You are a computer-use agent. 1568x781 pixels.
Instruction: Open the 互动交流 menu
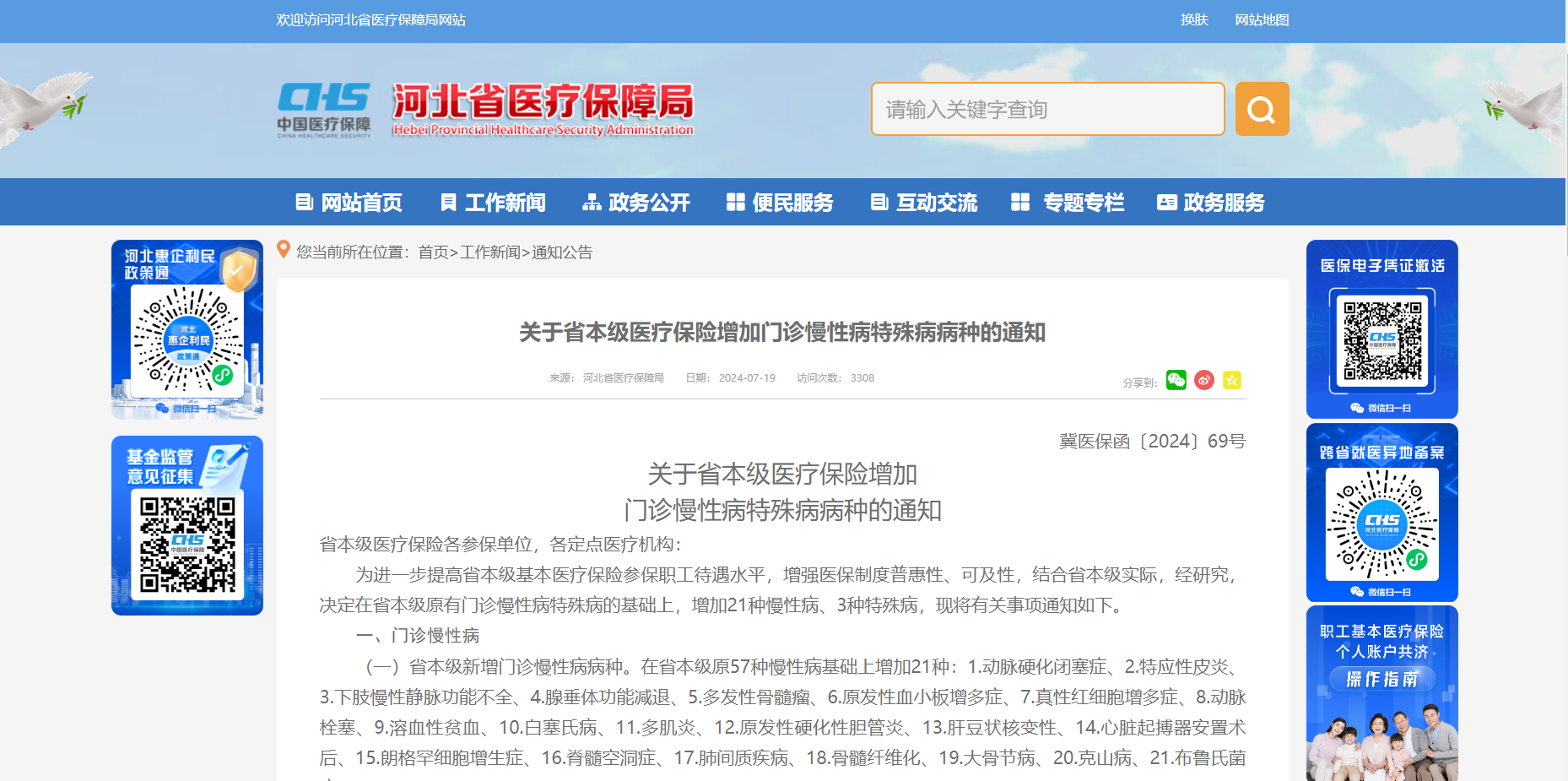pos(924,203)
